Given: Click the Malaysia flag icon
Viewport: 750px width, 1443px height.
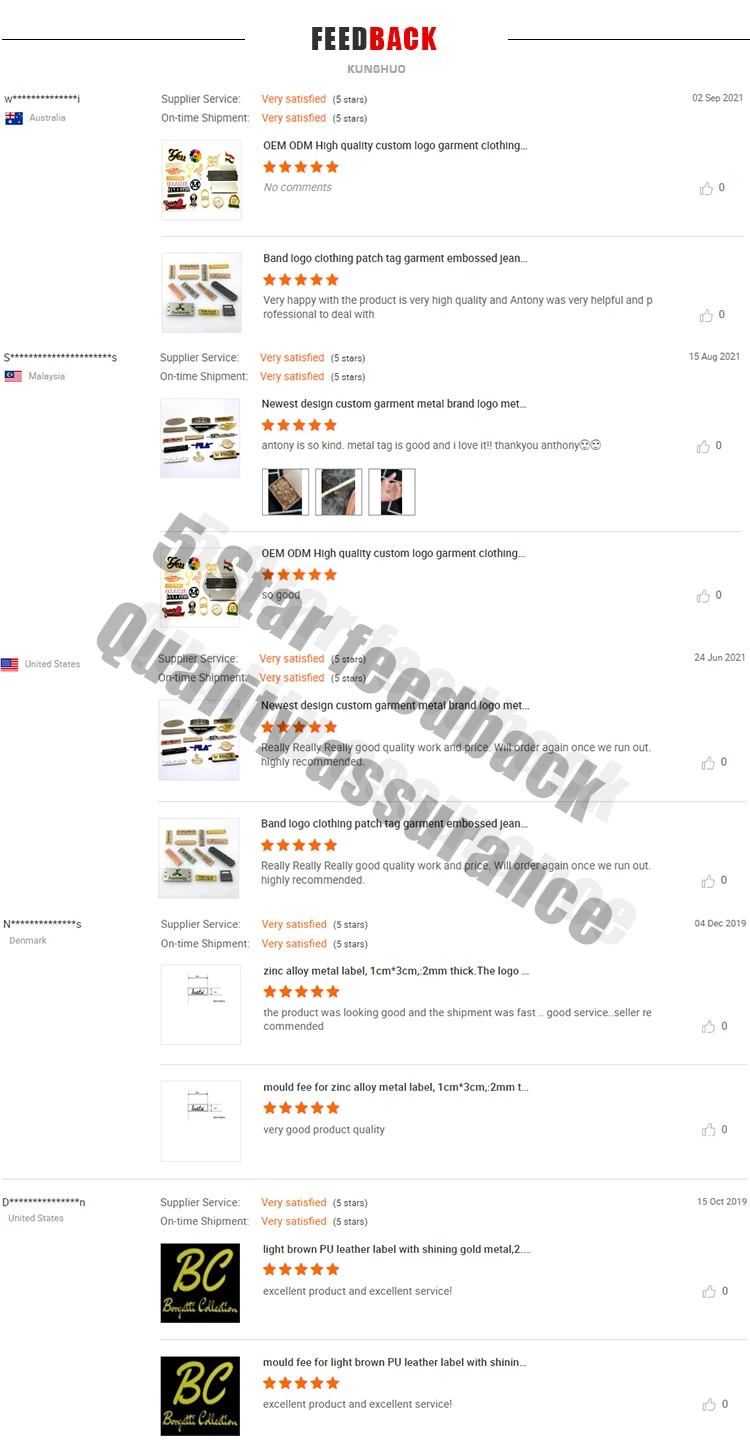Looking at the screenshot, I should 13,377.
